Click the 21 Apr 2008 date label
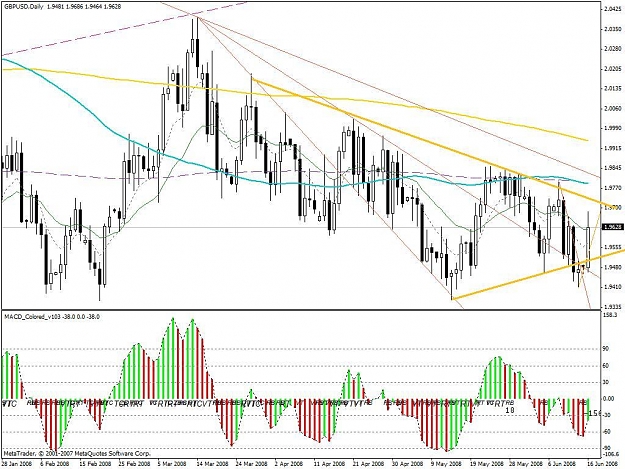 click(368, 464)
